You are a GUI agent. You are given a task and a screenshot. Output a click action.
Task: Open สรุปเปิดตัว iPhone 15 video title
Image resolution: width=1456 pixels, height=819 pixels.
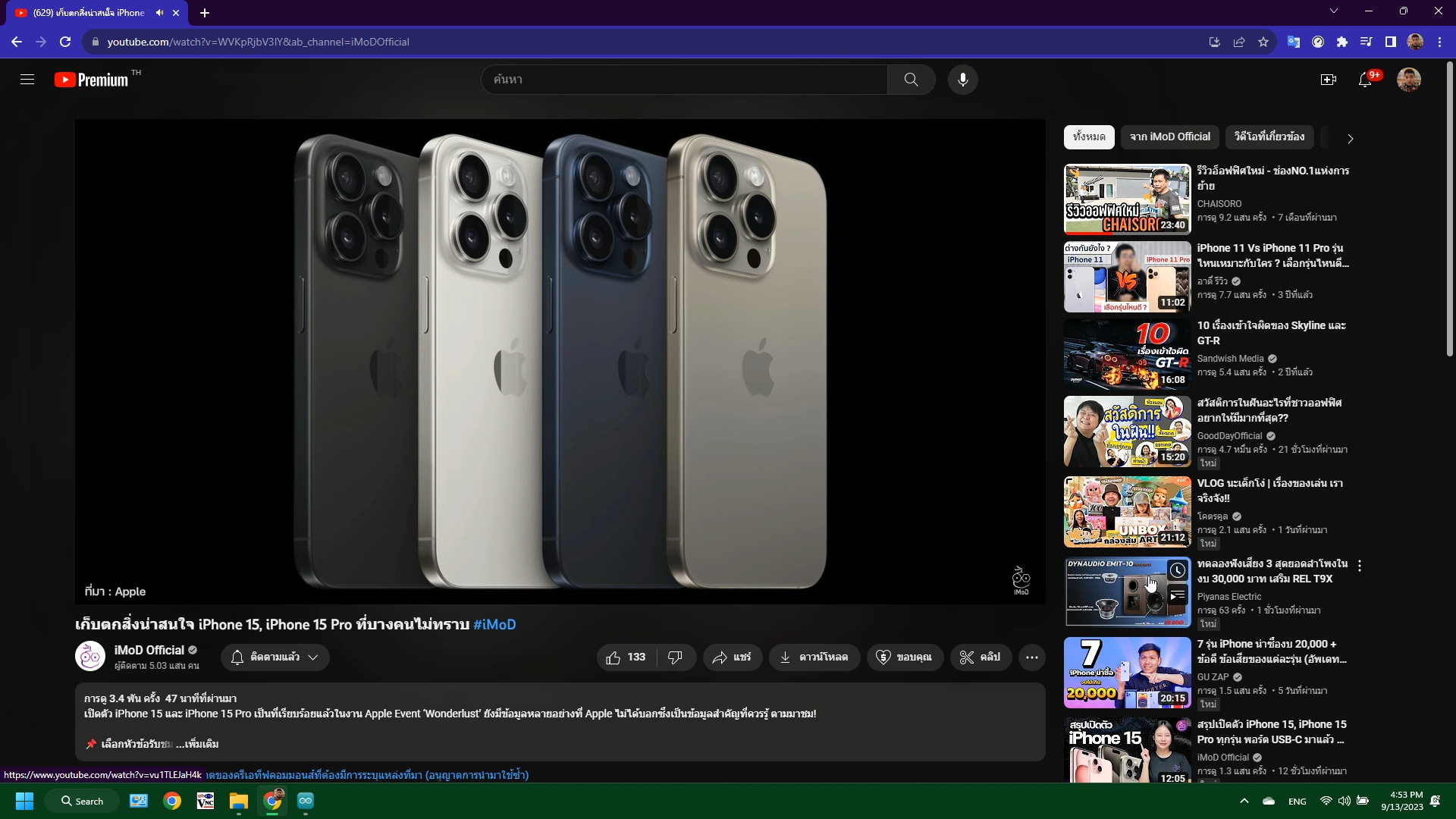(x=1272, y=732)
